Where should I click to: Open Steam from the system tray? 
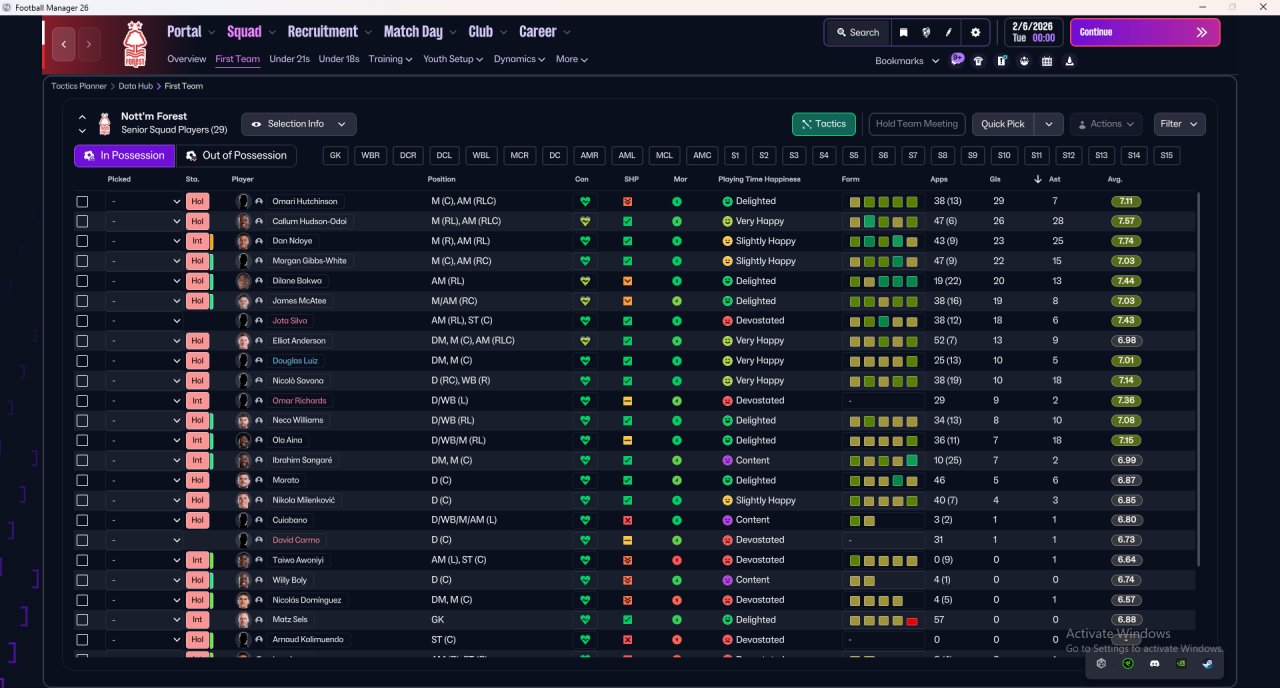[x=1207, y=663]
